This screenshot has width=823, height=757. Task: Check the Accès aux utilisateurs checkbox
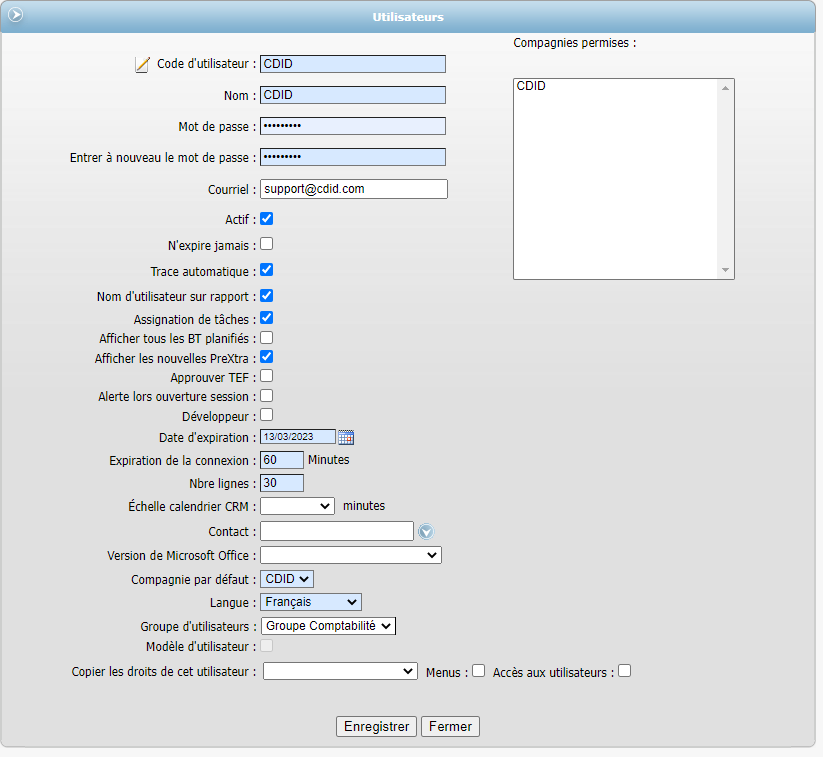pyautogui.click(x=625, y=671)
